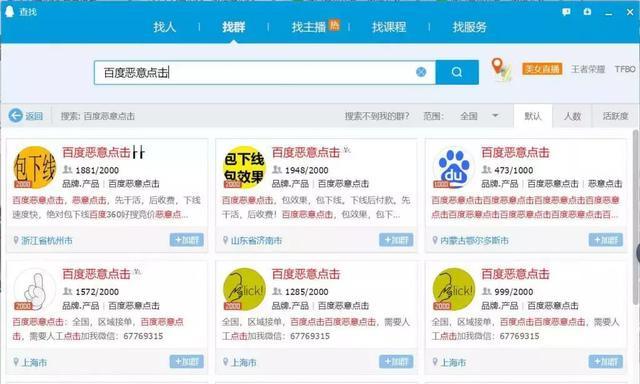
Task: Switch to 找群 tab
Action: (233, 27)
